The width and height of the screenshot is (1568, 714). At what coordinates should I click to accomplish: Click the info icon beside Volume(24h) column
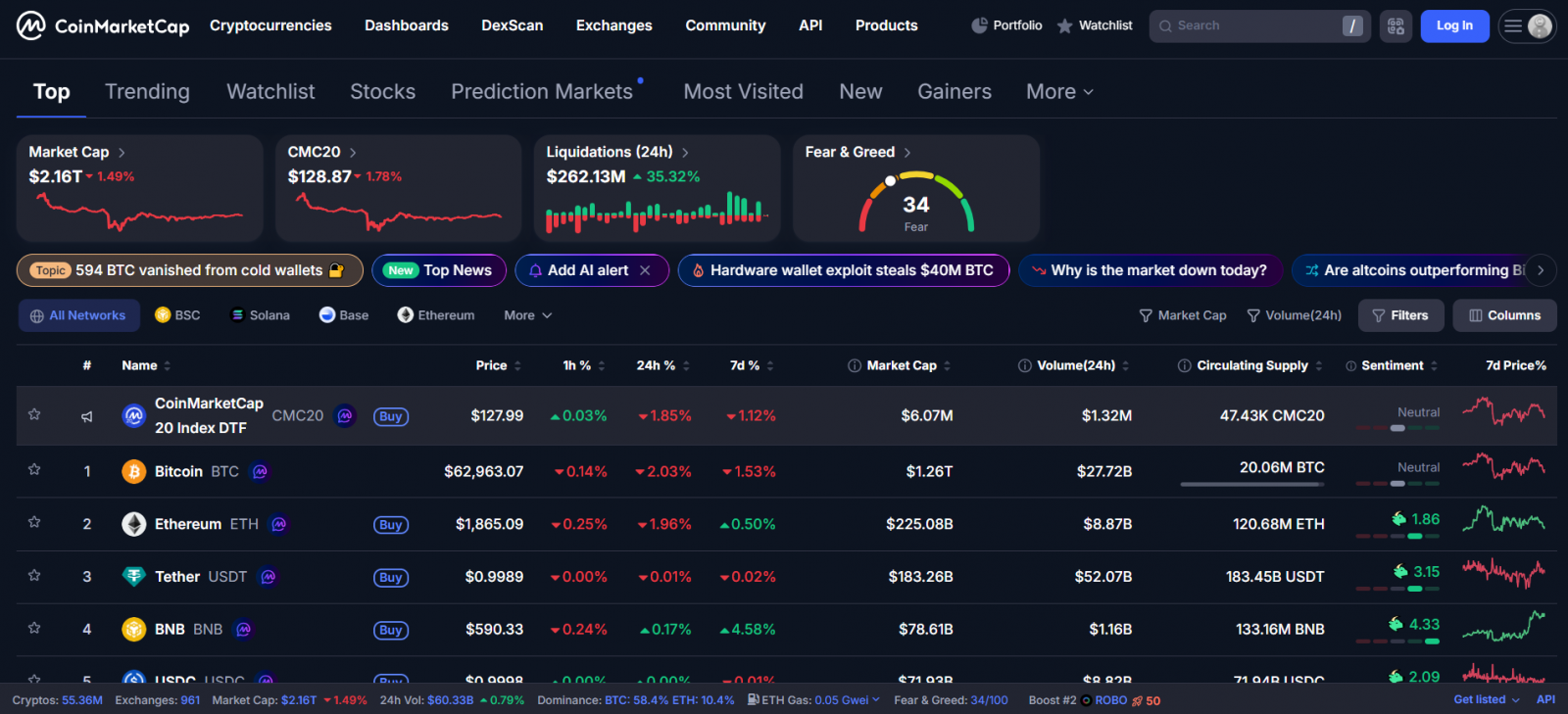click(x=1025, y=366)
